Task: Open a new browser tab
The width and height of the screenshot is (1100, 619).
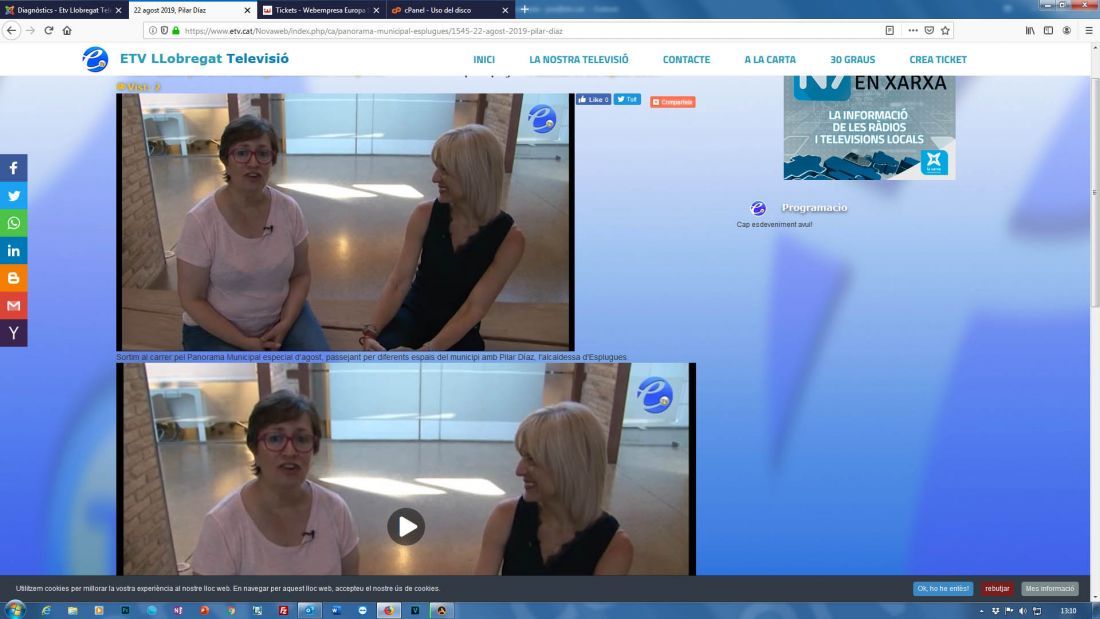Action: pos(524,10)
